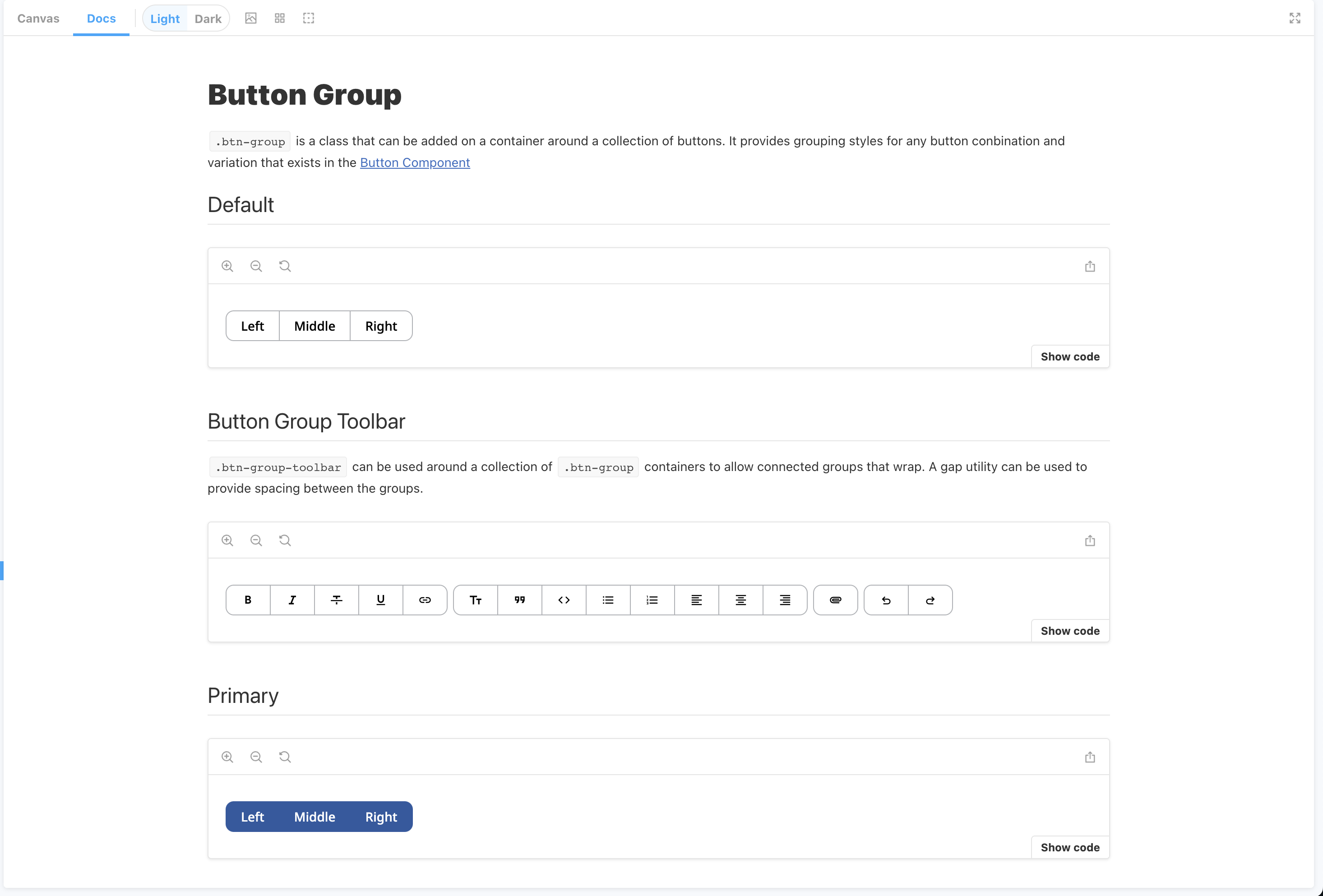Click the blockquote icon in toolbar

click(x=519, y=600)
